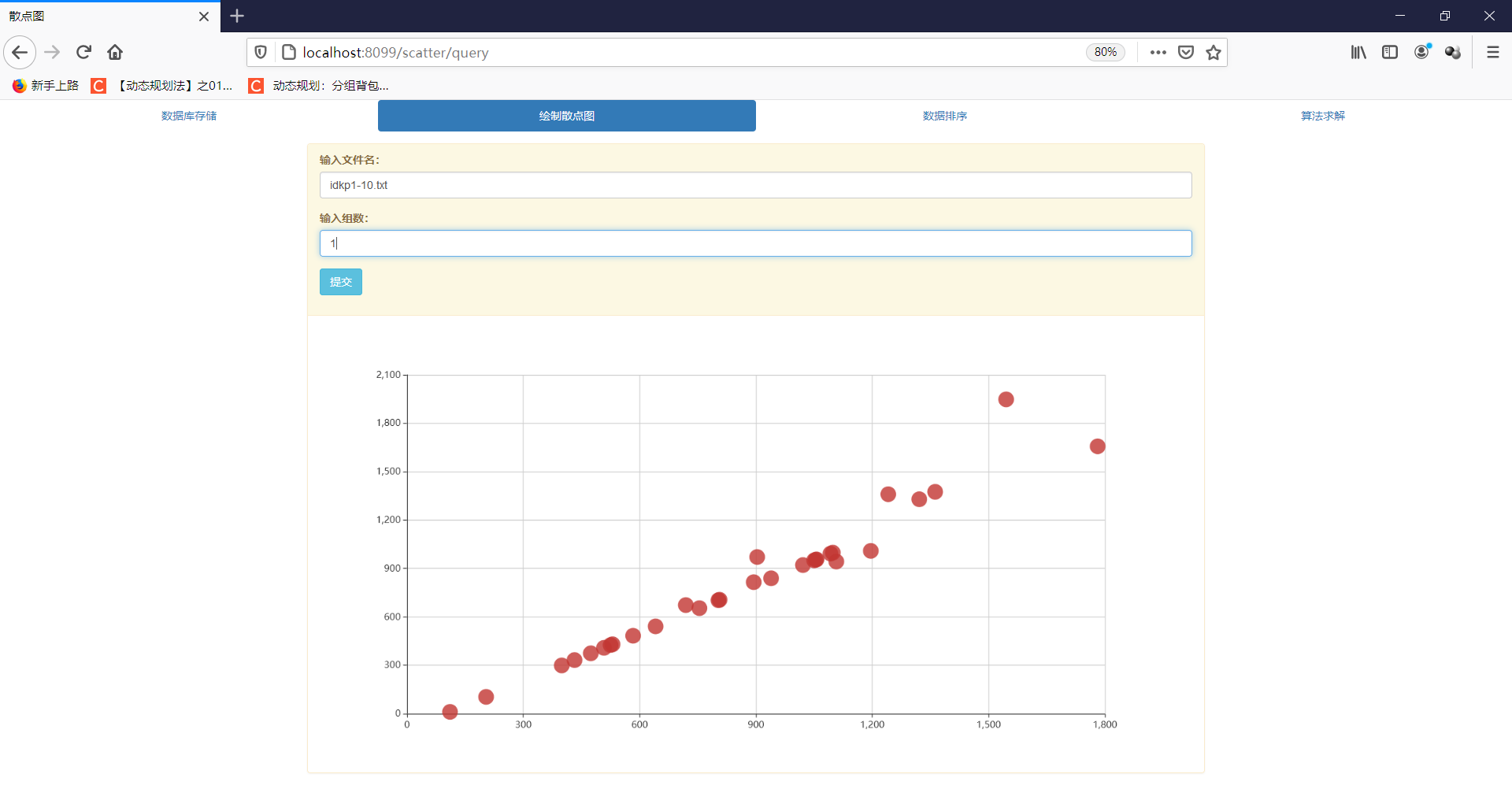Open the Firefox home page

pos(115,53)
